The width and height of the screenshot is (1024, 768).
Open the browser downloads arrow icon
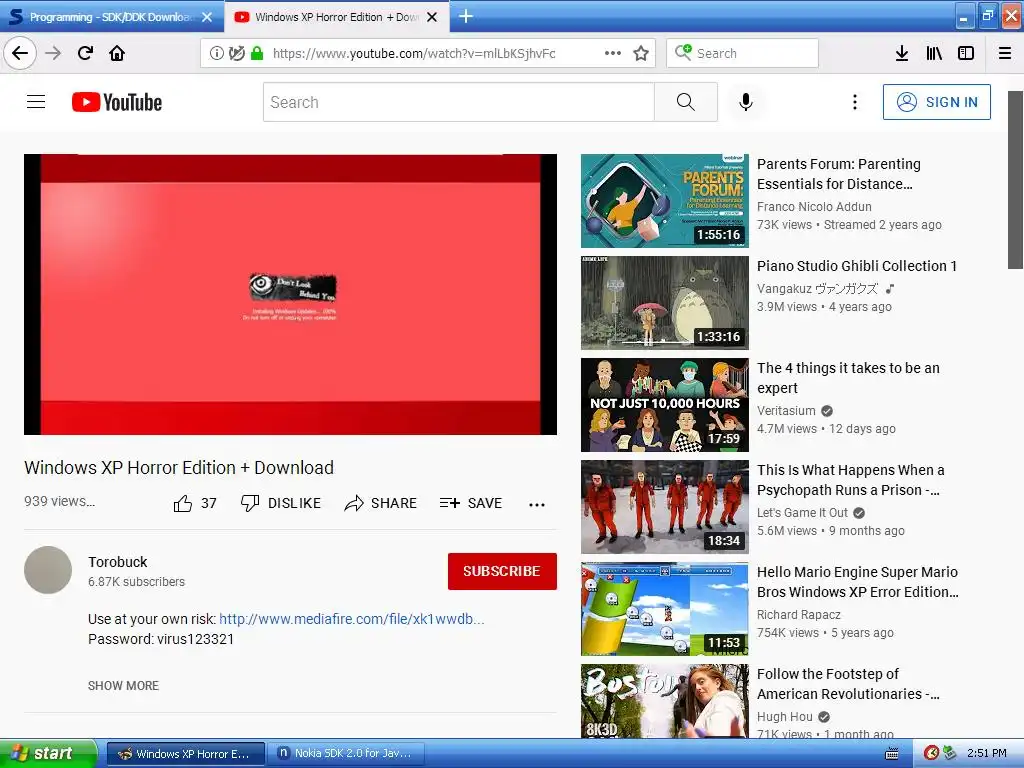(901, 54)
